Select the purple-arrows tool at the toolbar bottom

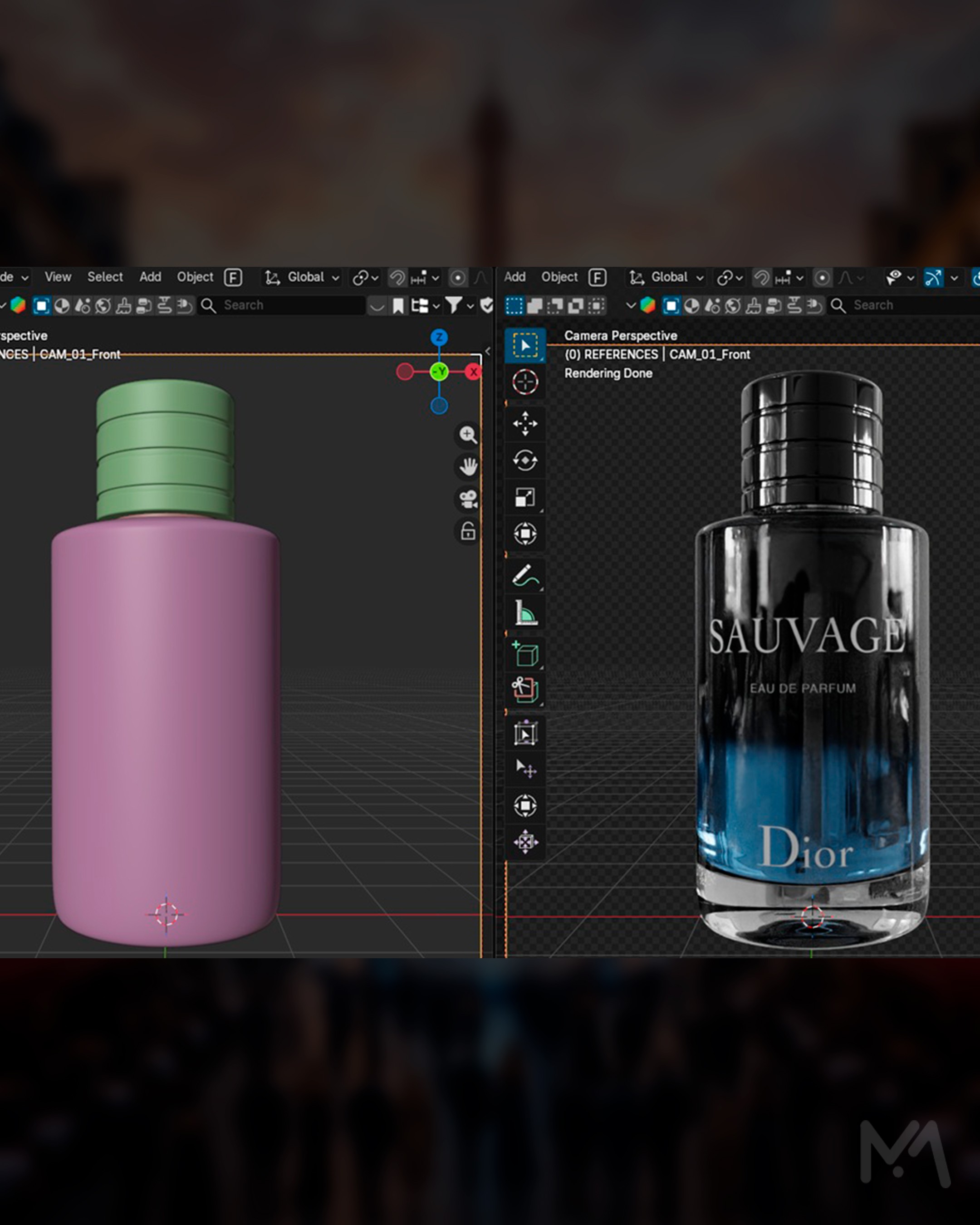point(525,842)
